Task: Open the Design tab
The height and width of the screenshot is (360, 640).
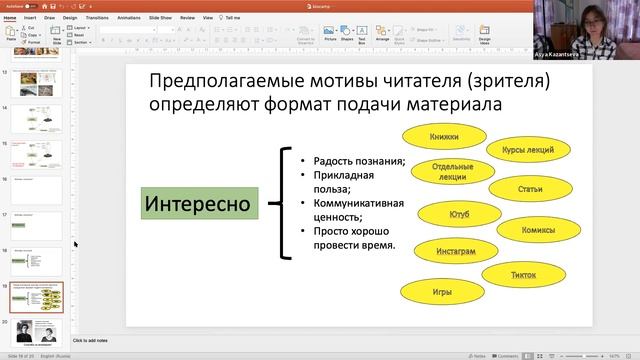Action: coord(70,18)
